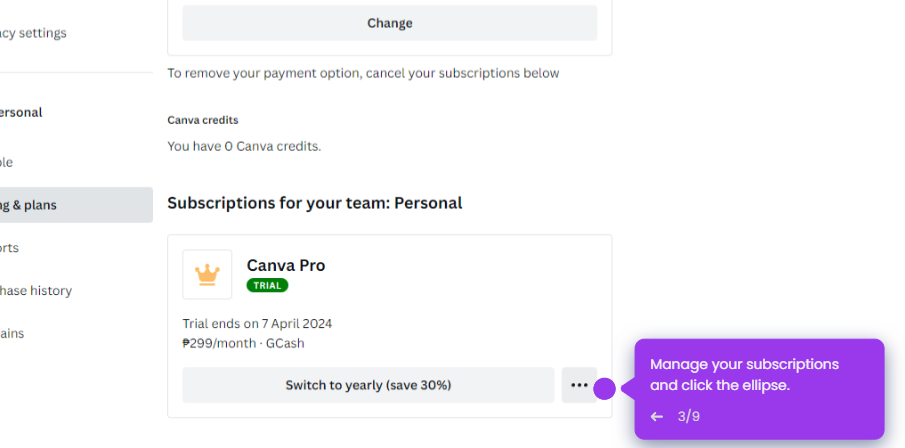
Task: Click the 3/9 step counter in tooltip
Action: [688, 416]
